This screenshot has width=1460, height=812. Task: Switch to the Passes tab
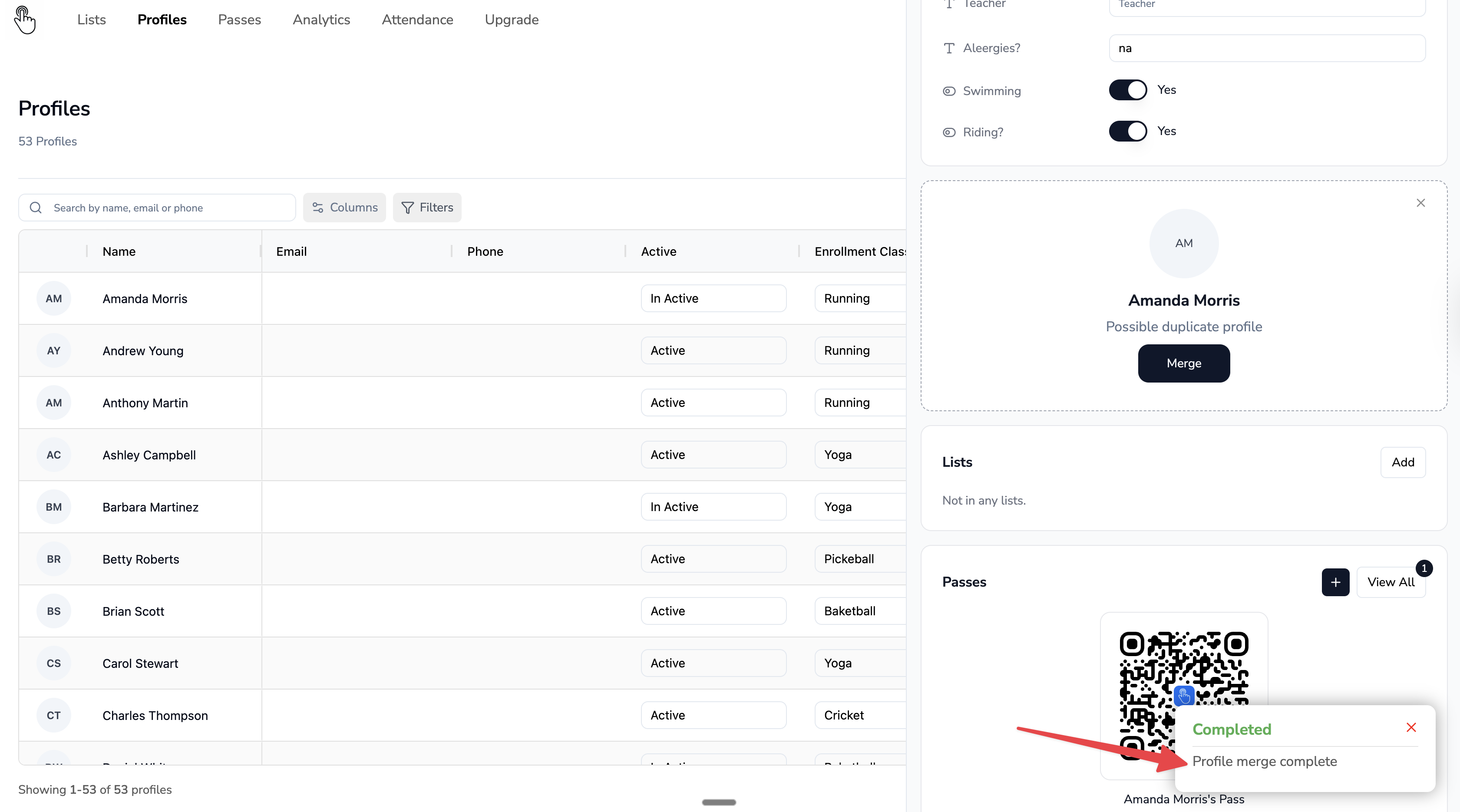click(x=239, y=20)
